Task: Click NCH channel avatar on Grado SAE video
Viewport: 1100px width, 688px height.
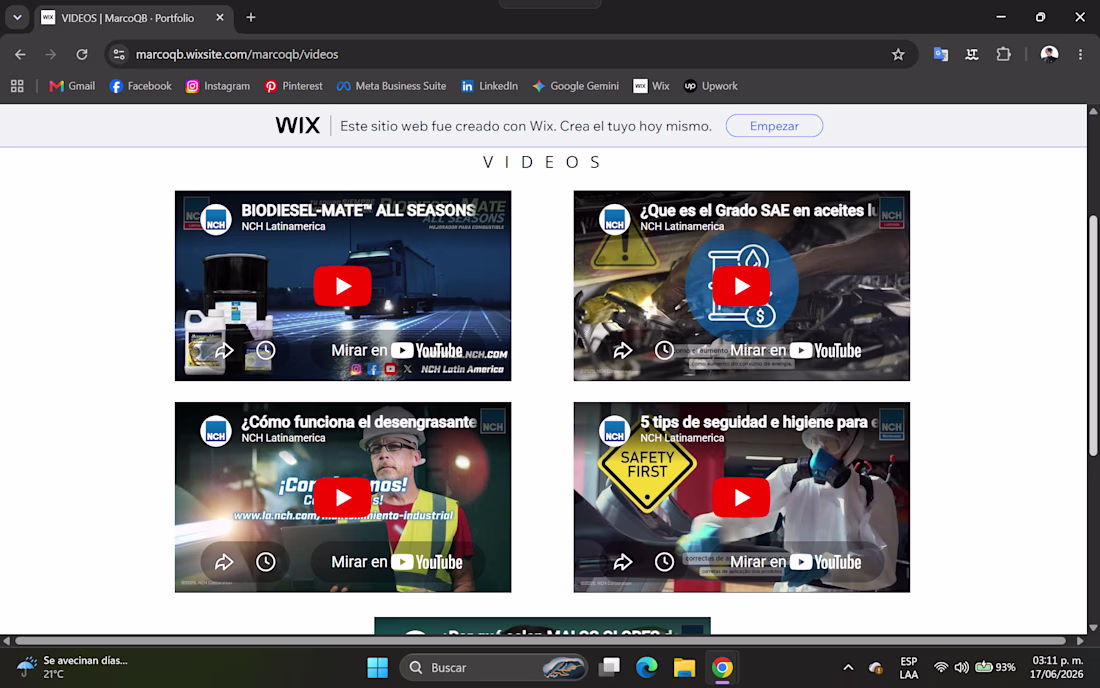Action: (615, 220)
